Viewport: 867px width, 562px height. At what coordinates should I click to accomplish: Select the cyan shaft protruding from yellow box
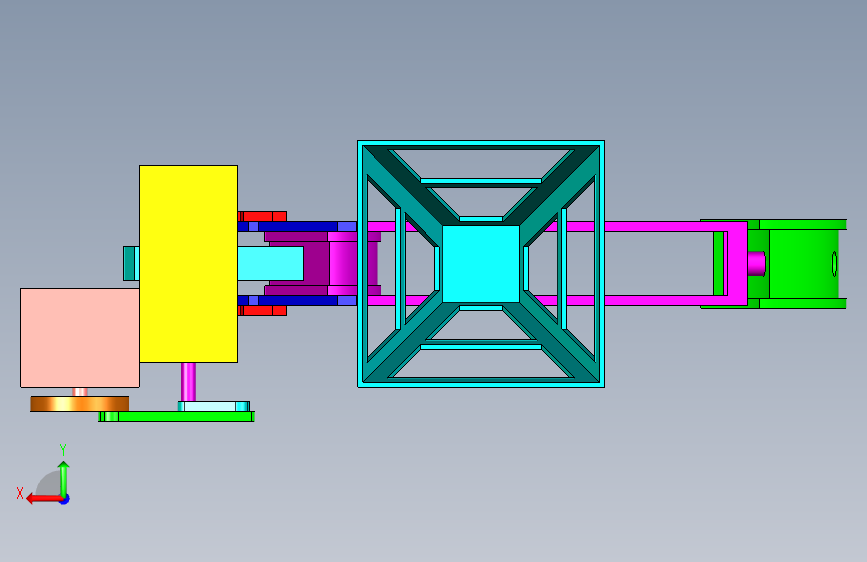(270, 263)
